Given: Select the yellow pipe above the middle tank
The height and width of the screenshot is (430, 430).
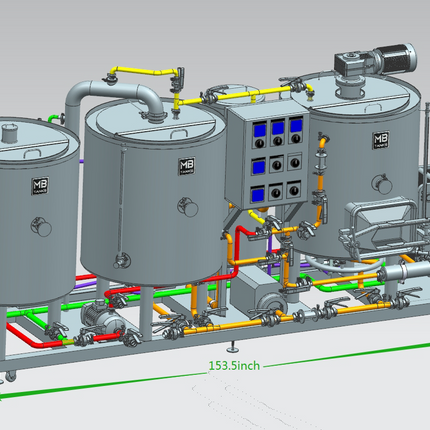Looking at the screenshot, I should [x=145, y=71].
